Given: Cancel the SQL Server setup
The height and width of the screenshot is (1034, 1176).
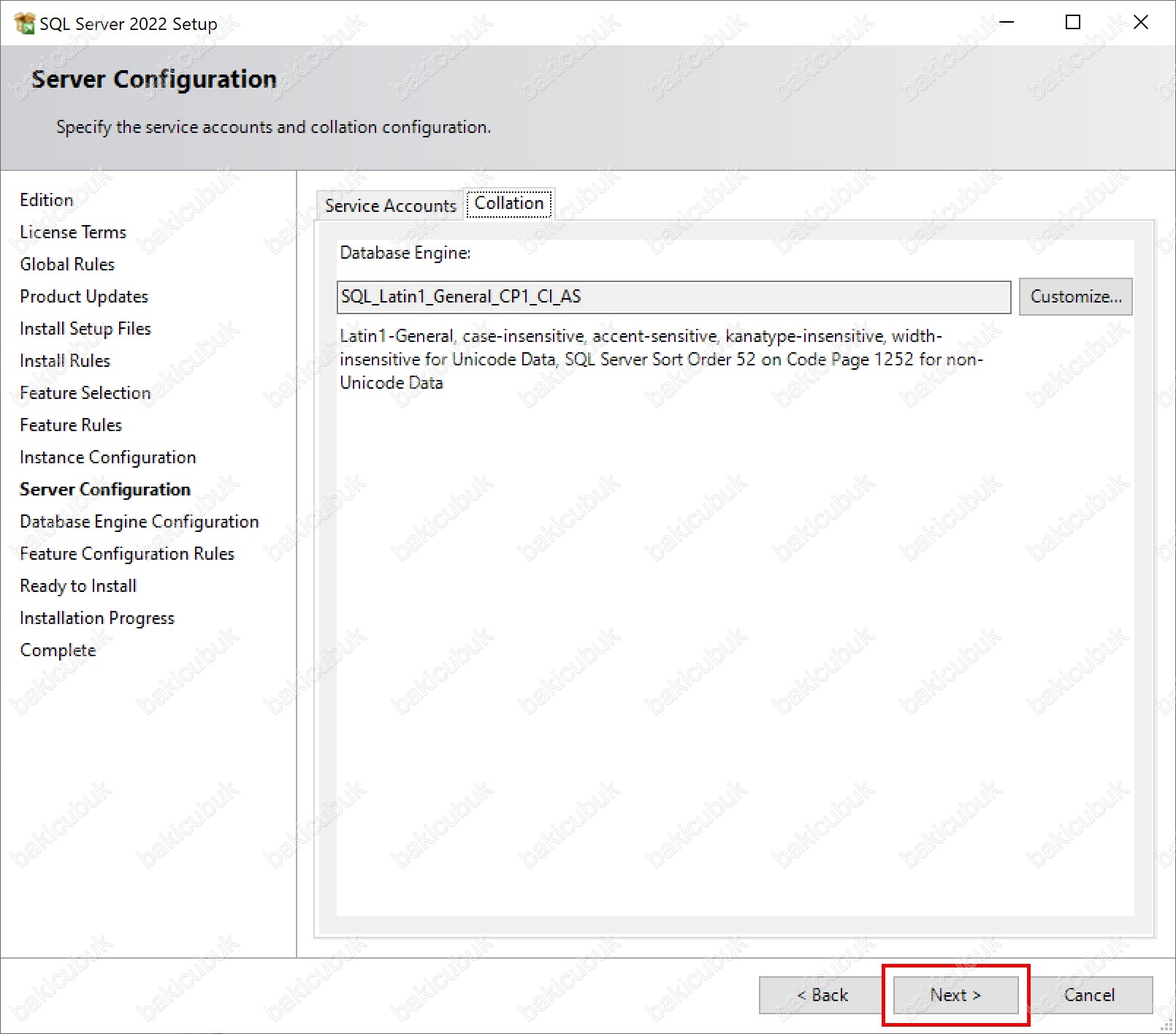Looking at the screenshot, I should click(1089, 995).
